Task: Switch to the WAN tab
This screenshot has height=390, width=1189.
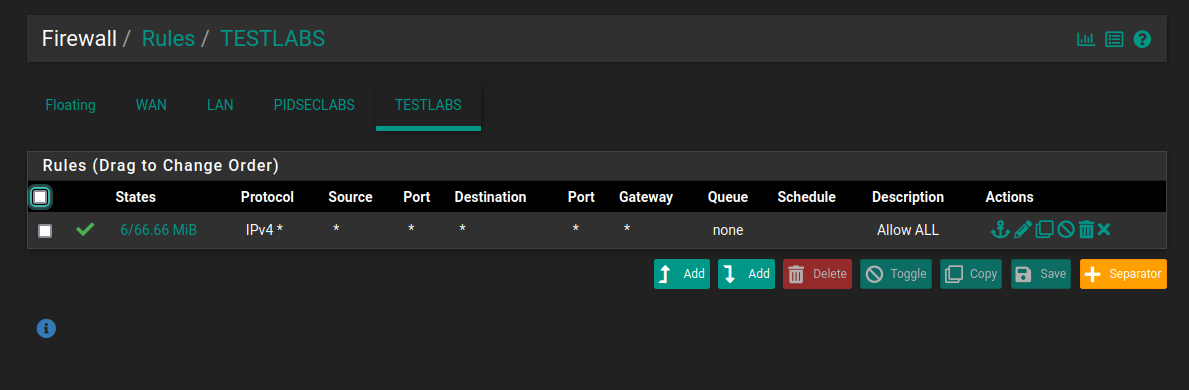Action: [x=151, y=105]
